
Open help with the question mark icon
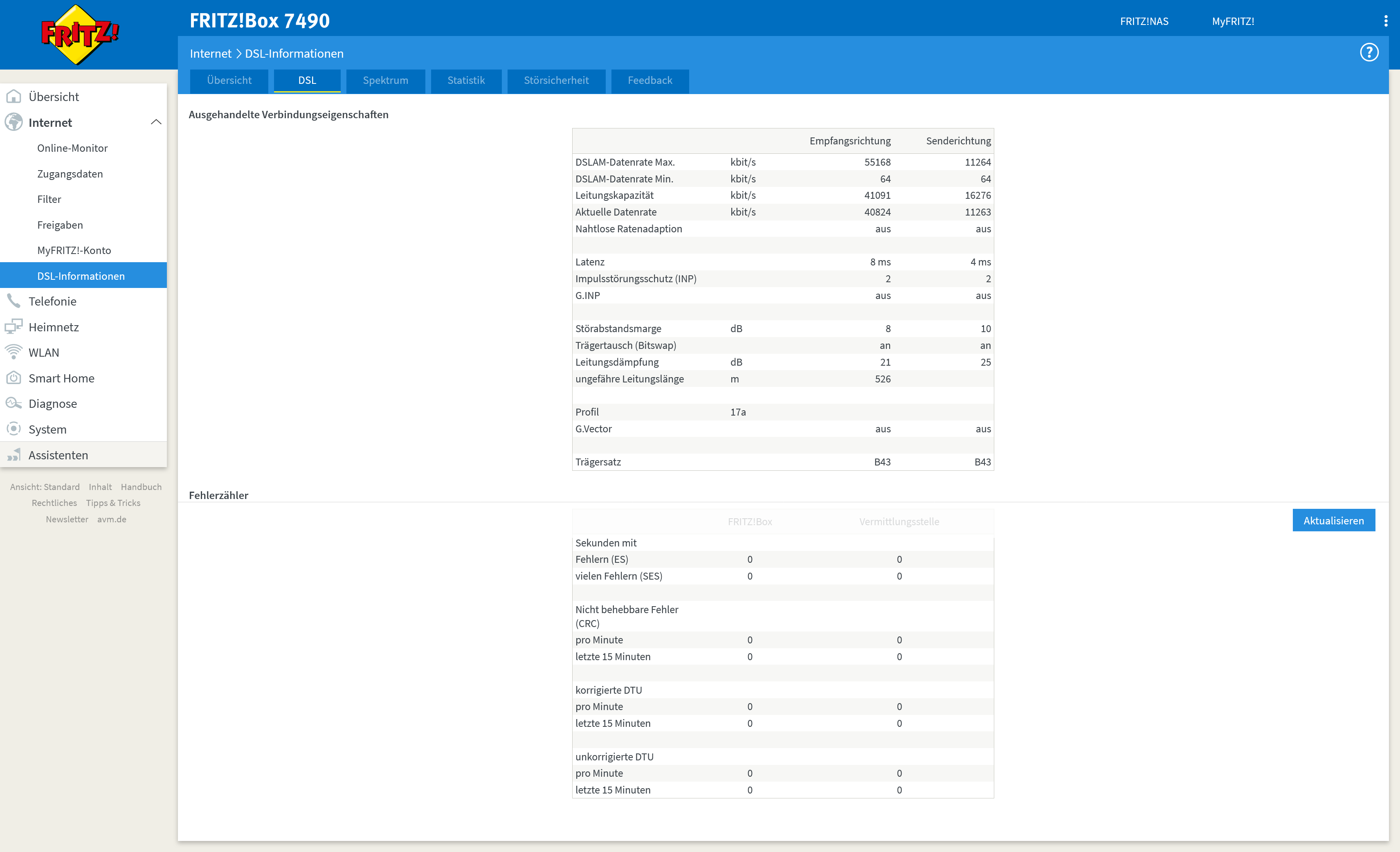pos(1369,53)
